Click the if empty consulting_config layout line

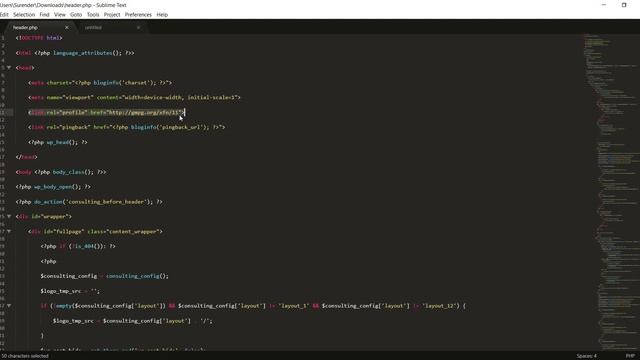click(x=253, y=306)
